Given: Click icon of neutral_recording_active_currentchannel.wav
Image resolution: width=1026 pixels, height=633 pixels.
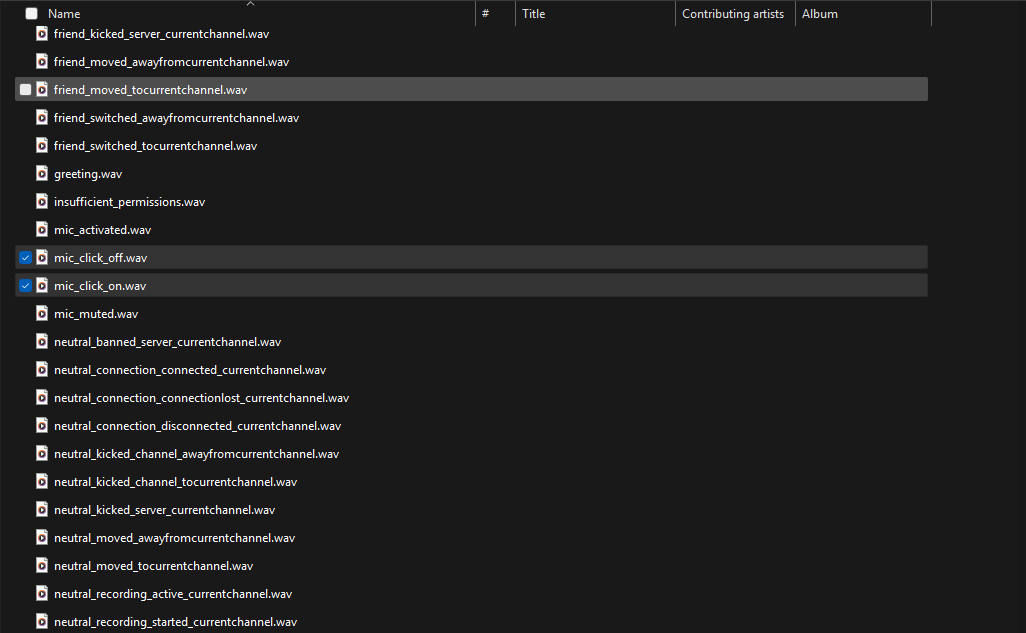Looking at the screenshot, I should pos(42,594).
